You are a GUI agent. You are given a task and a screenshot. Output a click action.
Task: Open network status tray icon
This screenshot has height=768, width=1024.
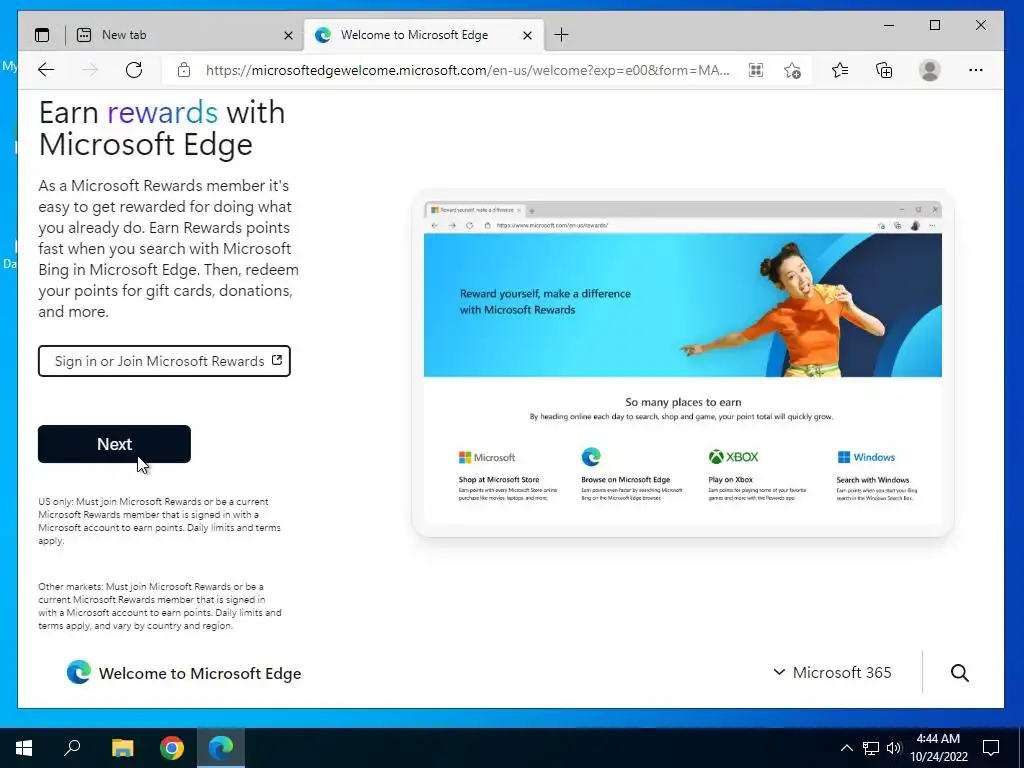[871, 748]
